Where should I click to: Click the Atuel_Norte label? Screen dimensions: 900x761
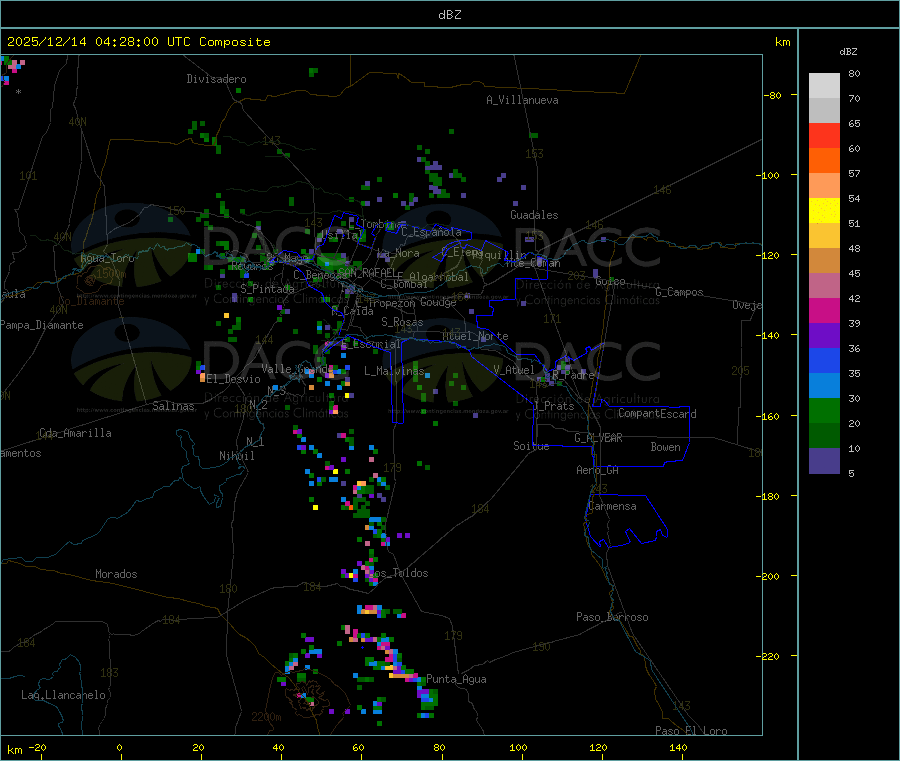click(475, 336)
